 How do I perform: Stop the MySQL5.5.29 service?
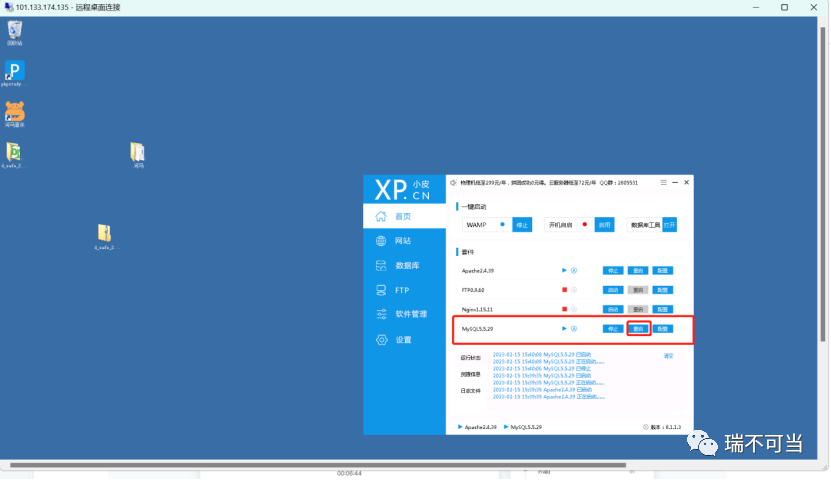click(613, 329)
